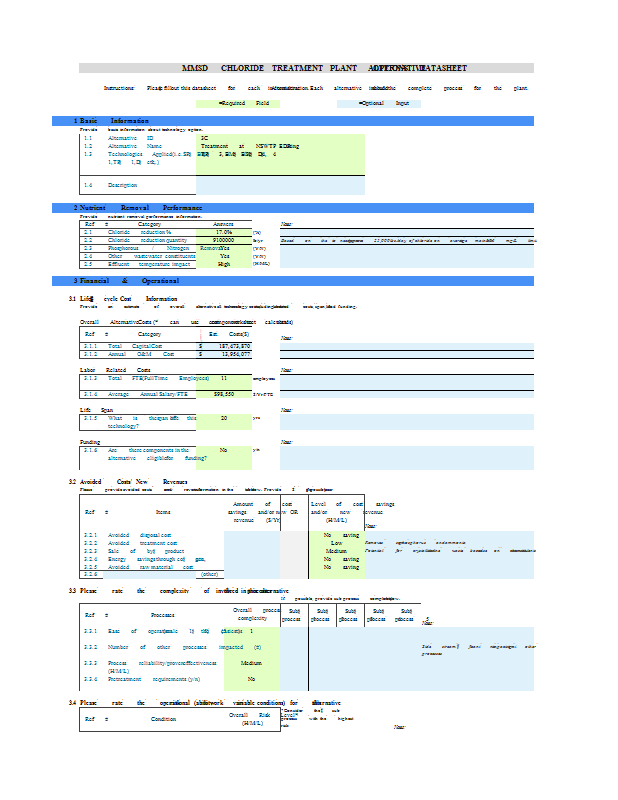Click the Pretreatment requirements No cell
This screenshot has height=800, width=618.
tap(251, 679)
